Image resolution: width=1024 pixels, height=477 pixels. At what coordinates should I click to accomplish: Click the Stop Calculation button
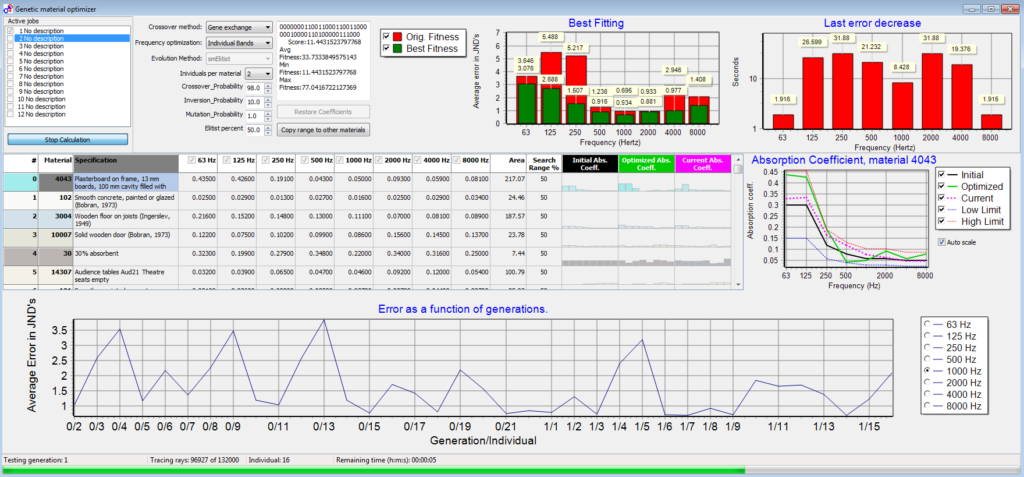(68, 139)
